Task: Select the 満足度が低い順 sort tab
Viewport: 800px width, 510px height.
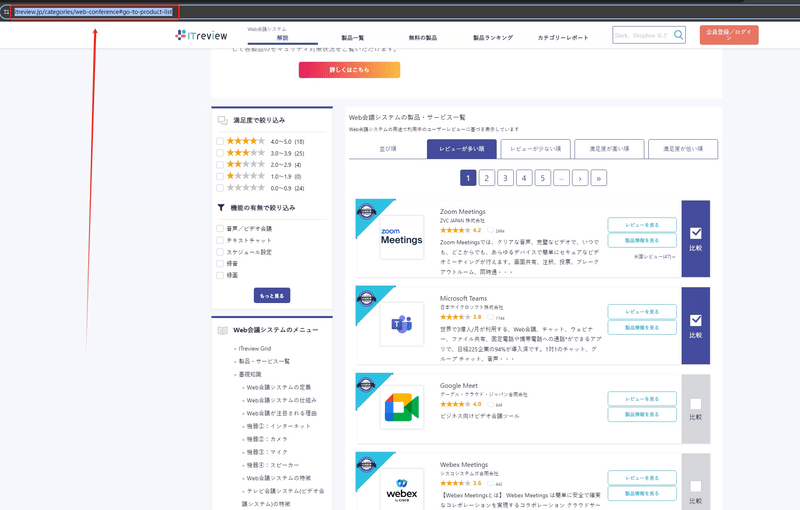Action: 683,149
